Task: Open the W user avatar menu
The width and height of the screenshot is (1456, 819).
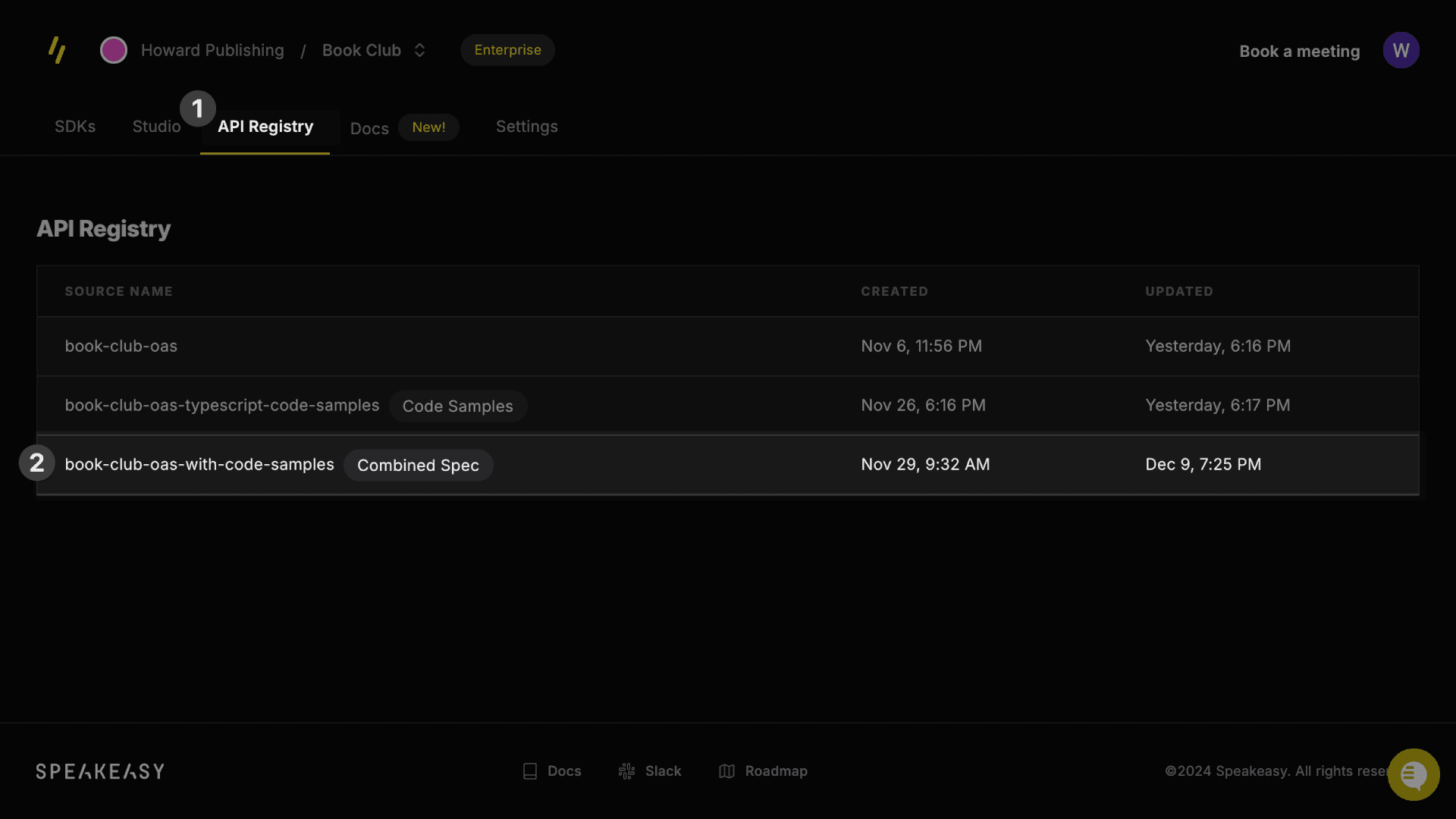Action: (x=1401, y=50)
